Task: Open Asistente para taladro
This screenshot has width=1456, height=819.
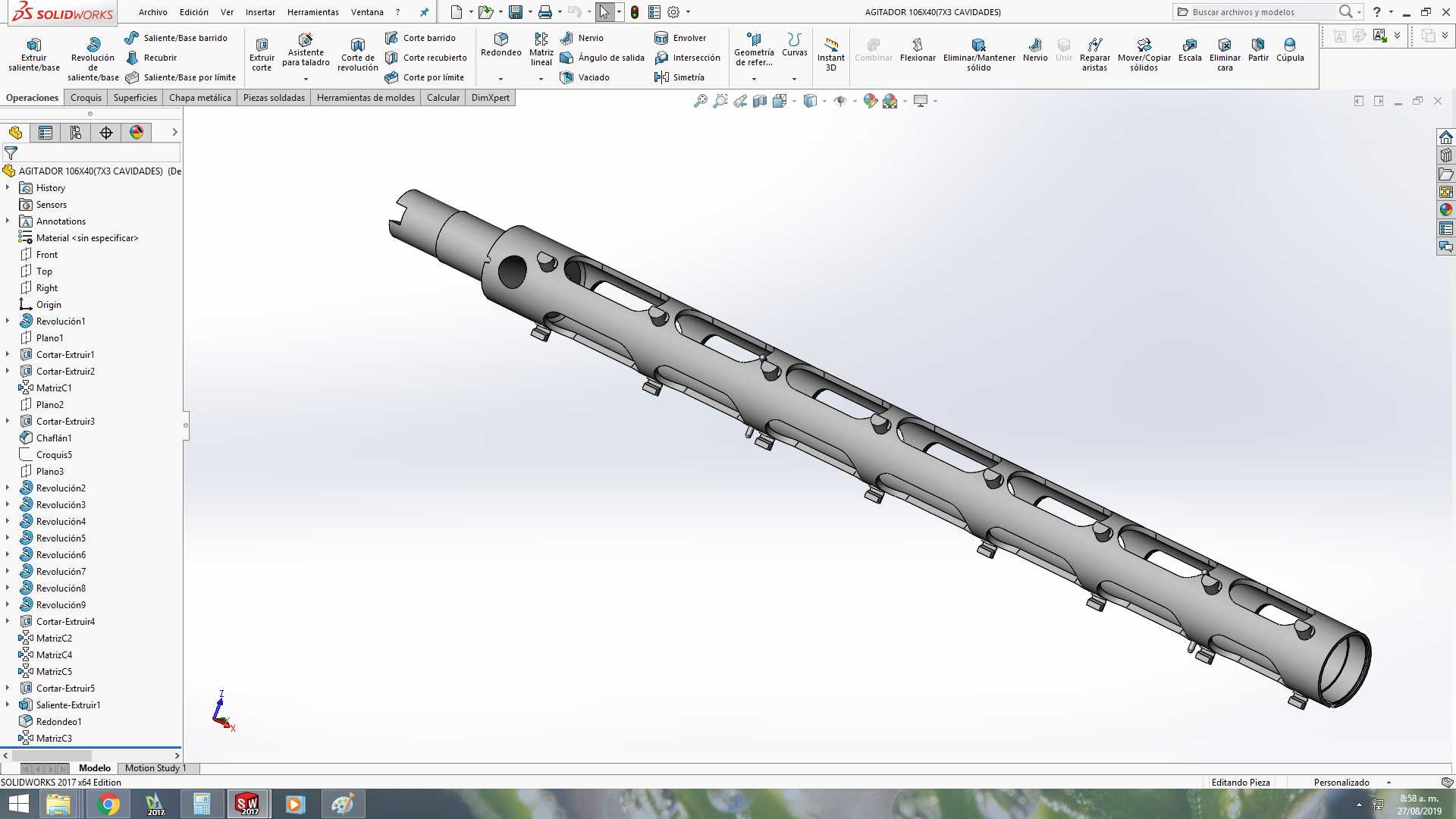Action: (306, 50)
